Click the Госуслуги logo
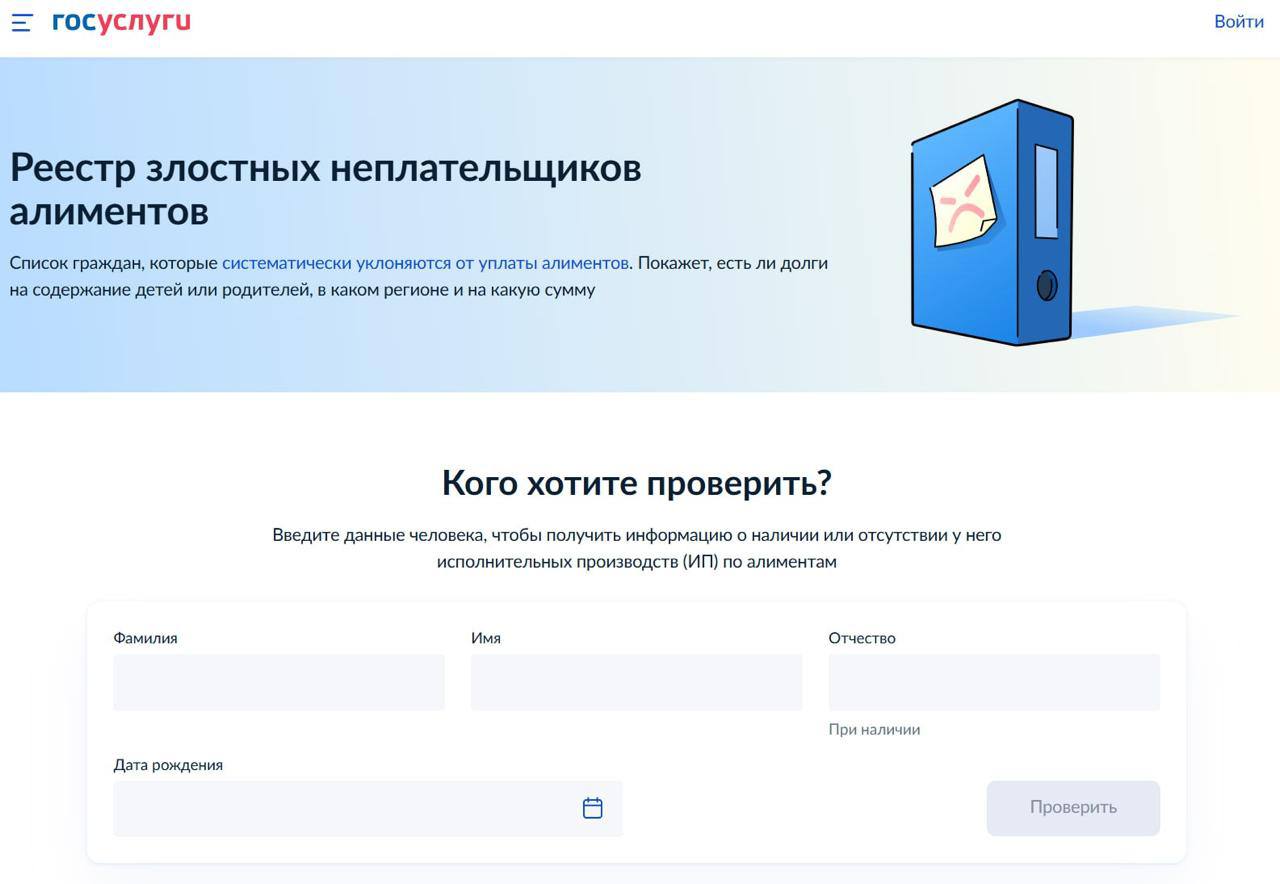 [121, 22]
